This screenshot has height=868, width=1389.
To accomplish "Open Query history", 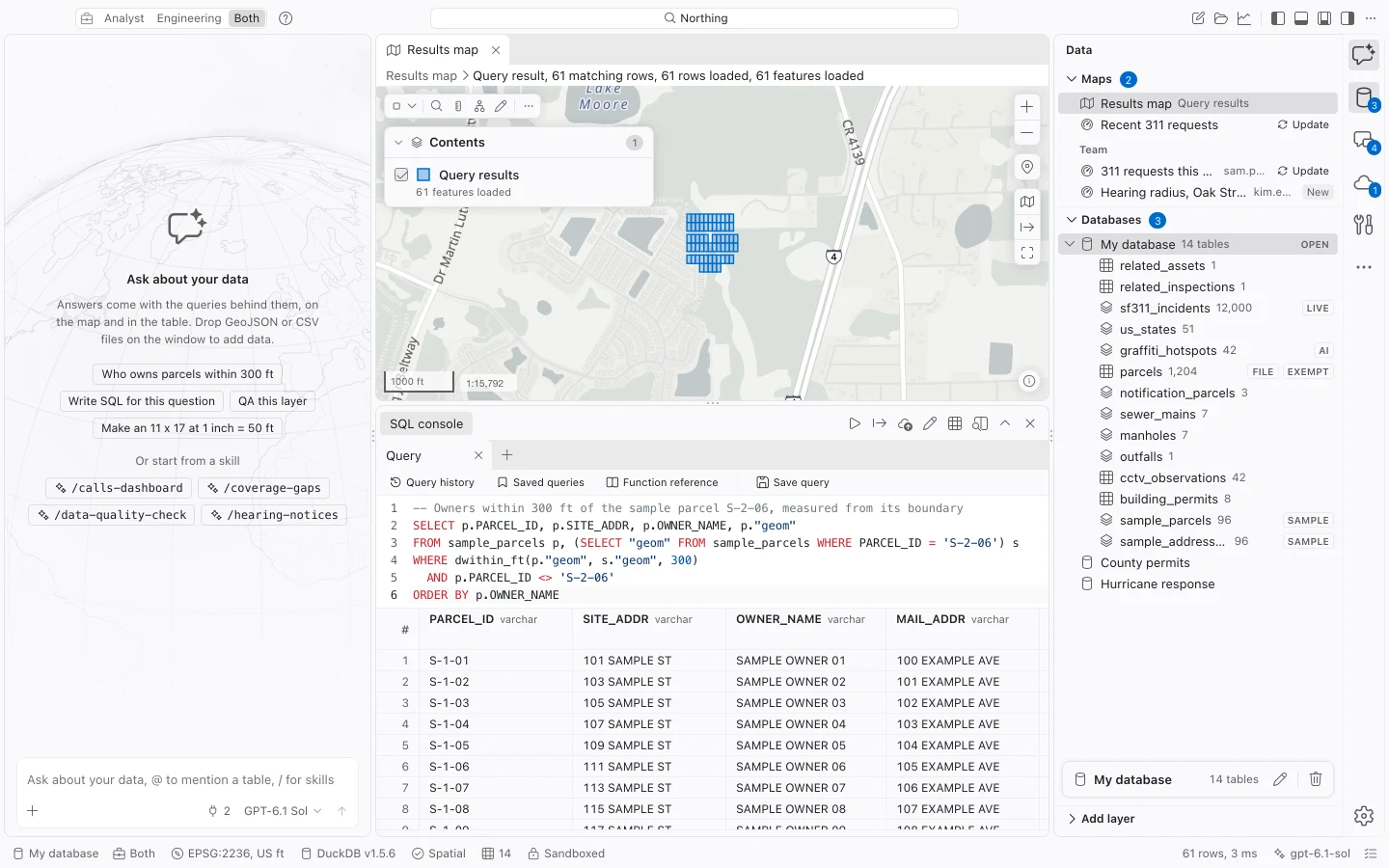I will [432, 482].
